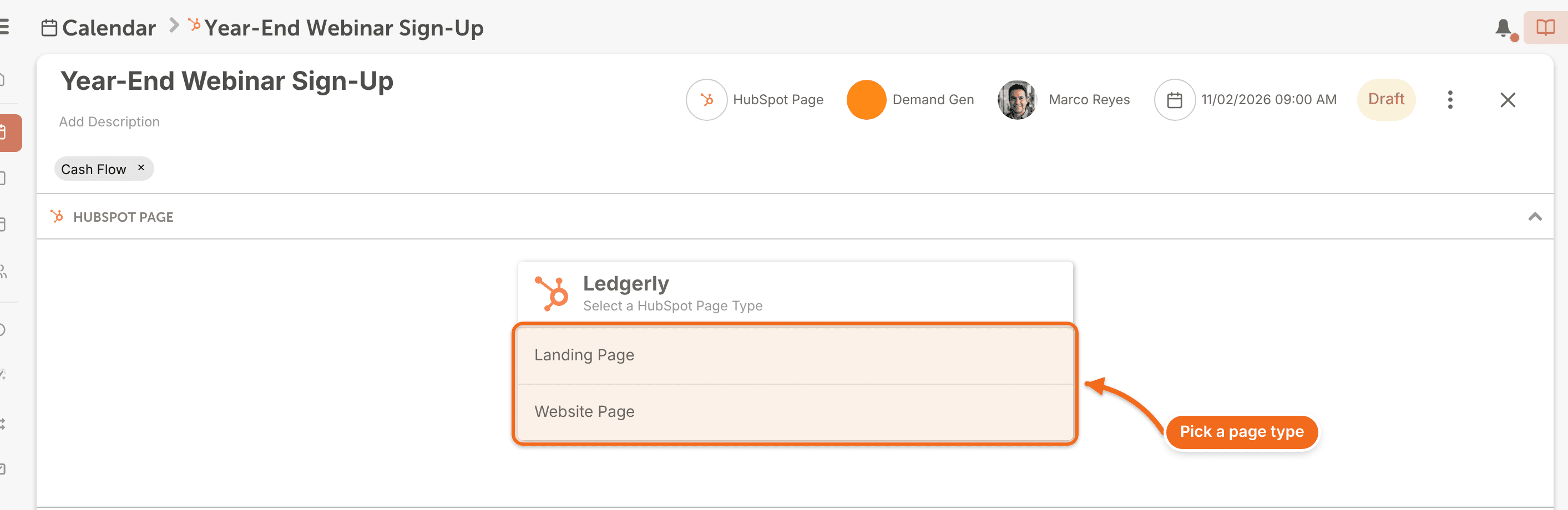Go to Calendar breadcrumb
1568x510 pixels.
[x=109, y=28]
